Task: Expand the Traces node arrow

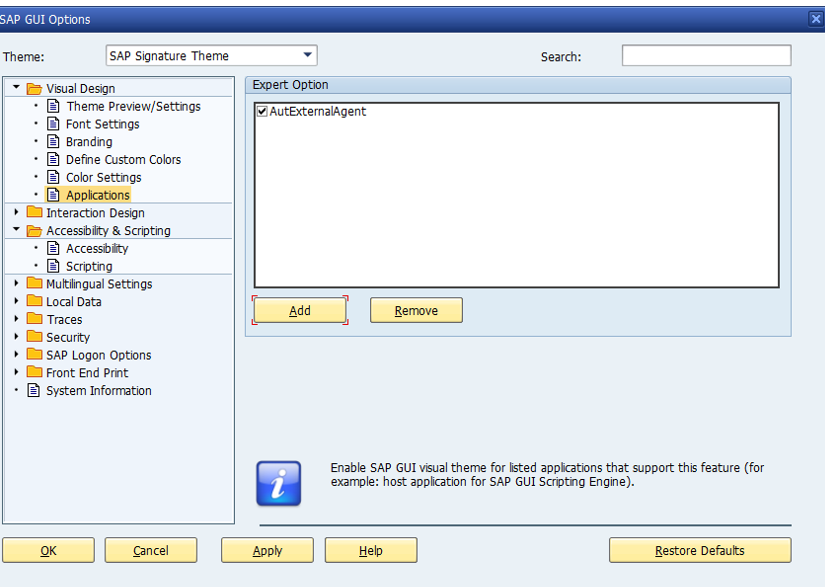Action: [x=16, y=319]
